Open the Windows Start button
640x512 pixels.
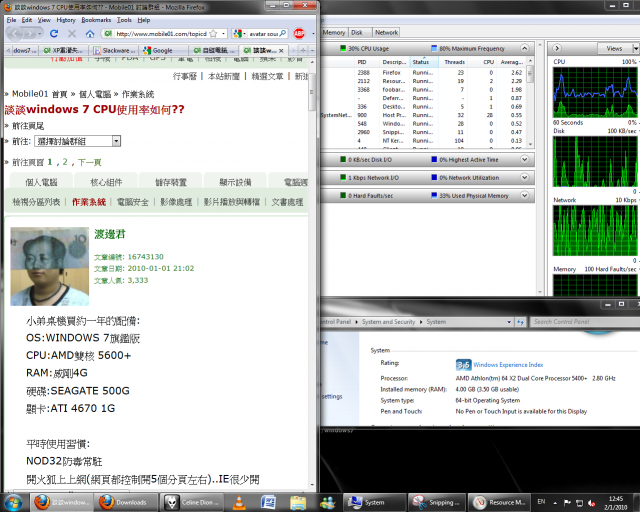(x=13, y=502)
